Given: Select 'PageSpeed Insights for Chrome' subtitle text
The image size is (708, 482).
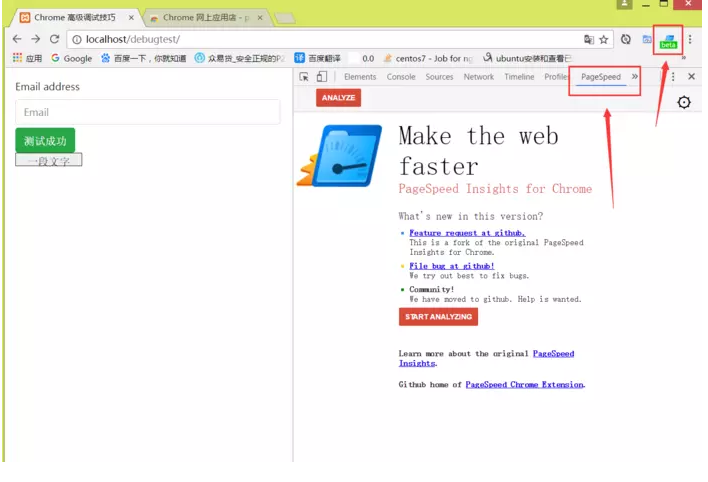Looking at the screenshot, I should click(x=495, y=189).
